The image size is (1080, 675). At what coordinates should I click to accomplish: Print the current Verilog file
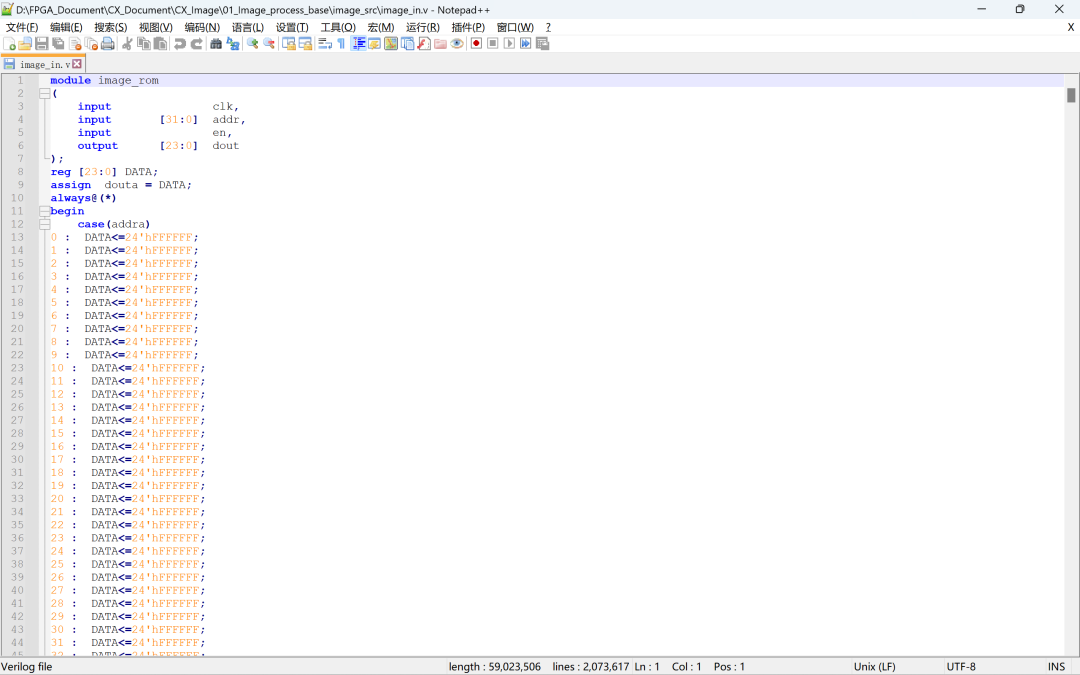pos(107,43)
